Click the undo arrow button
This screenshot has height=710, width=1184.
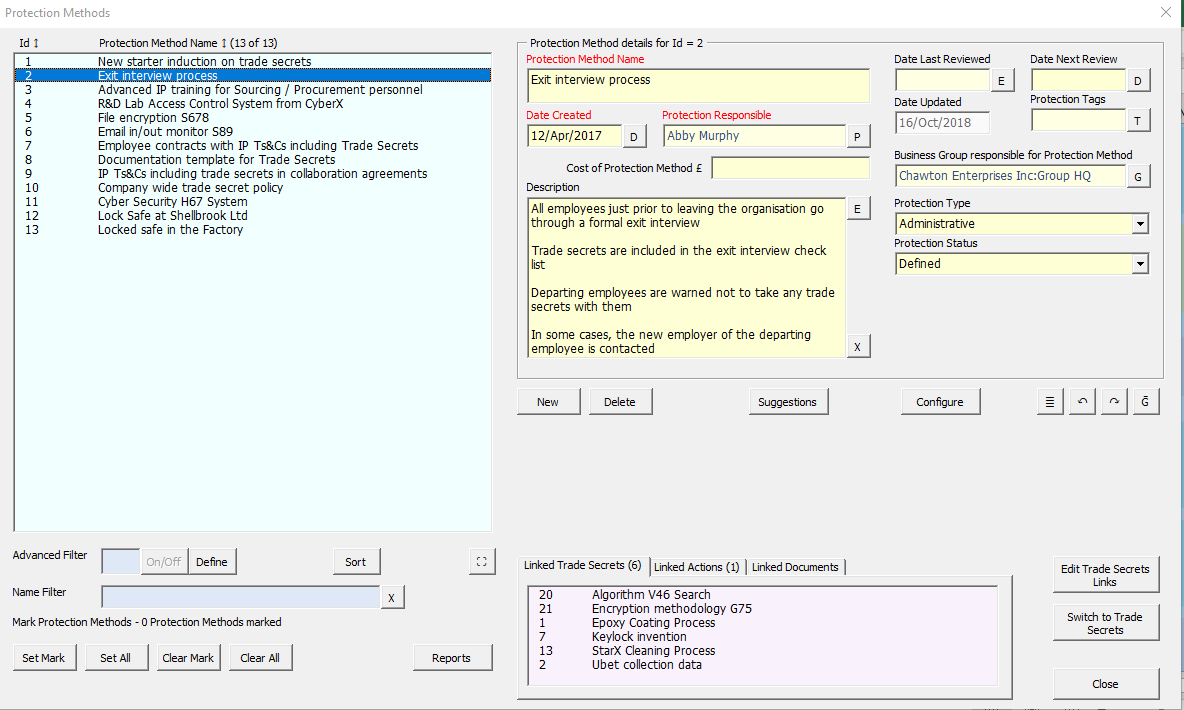click(1081, 402)
